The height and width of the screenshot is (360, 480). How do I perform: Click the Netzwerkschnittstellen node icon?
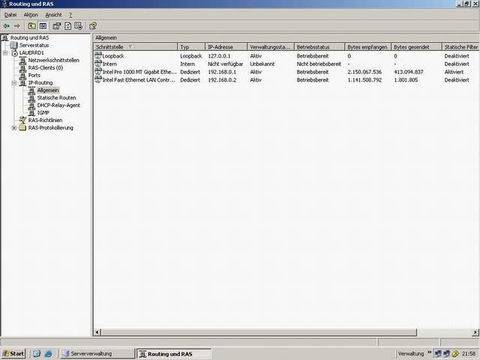[x=23, y=60]
